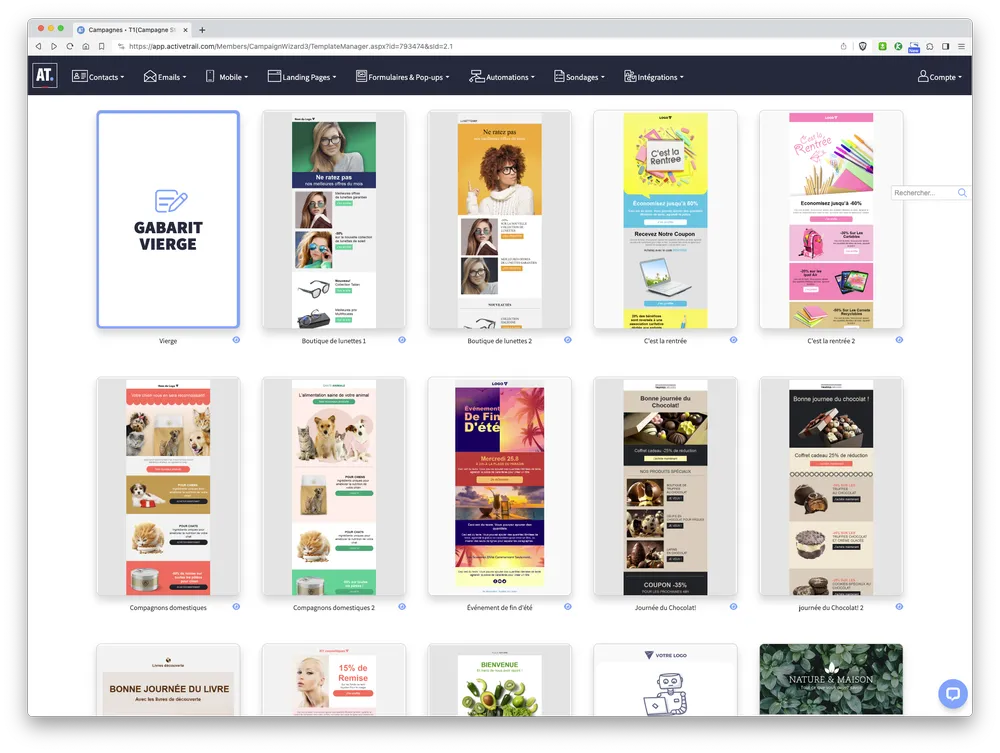The width and height of the screenshot is (1000, 753).
Task: Open the chat bubble in the corner
Action: pyautogui.click(x=952, y=694)
